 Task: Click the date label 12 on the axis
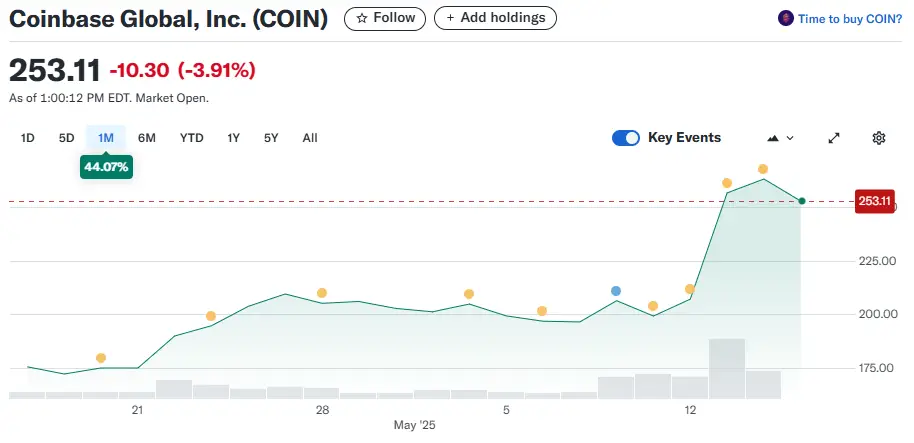pyautogui.click(x=690, y=410)
